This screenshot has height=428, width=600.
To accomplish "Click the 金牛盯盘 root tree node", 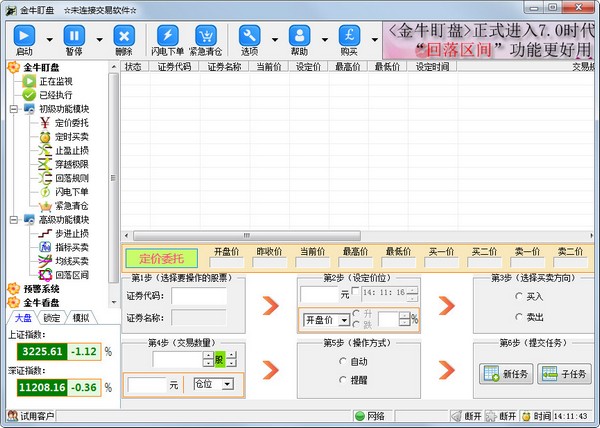I will (41, 67).
